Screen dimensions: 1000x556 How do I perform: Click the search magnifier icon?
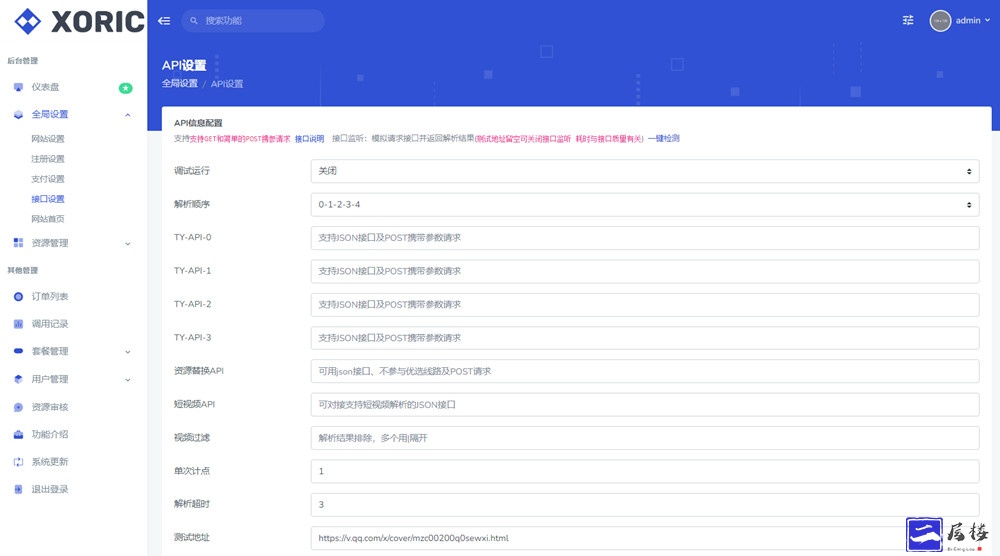coord(194,20)
